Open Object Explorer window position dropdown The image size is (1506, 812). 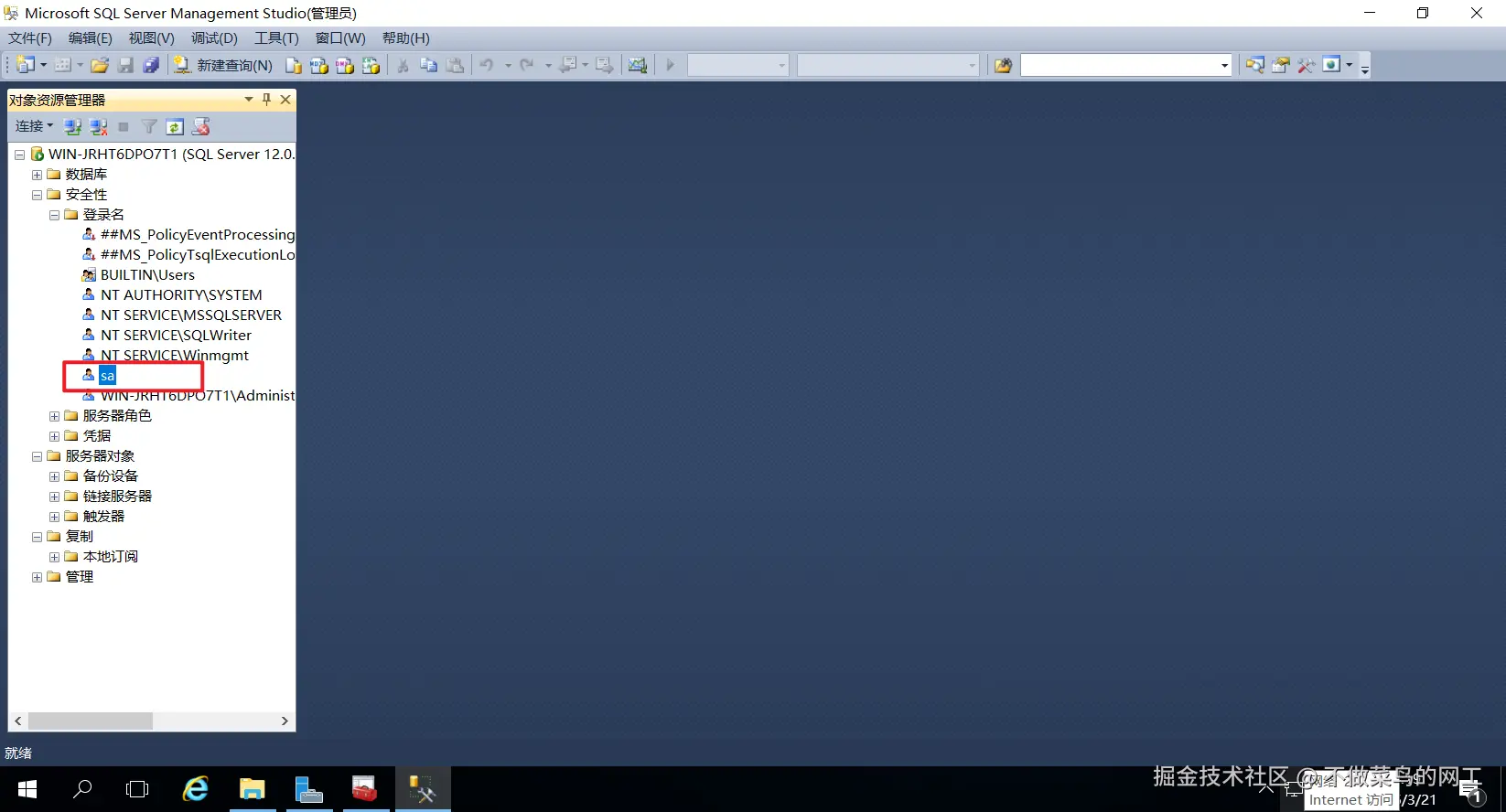click(249, 99)
